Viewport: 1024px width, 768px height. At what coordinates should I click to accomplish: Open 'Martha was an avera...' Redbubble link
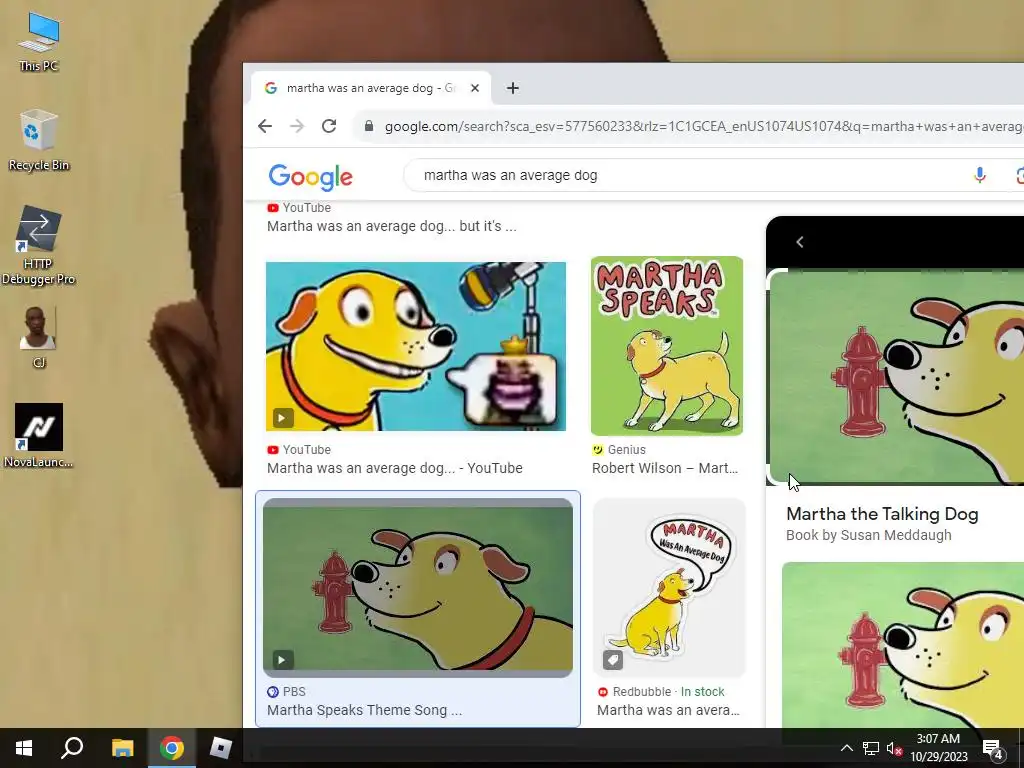pyautogui.click(x=668, y=710)
